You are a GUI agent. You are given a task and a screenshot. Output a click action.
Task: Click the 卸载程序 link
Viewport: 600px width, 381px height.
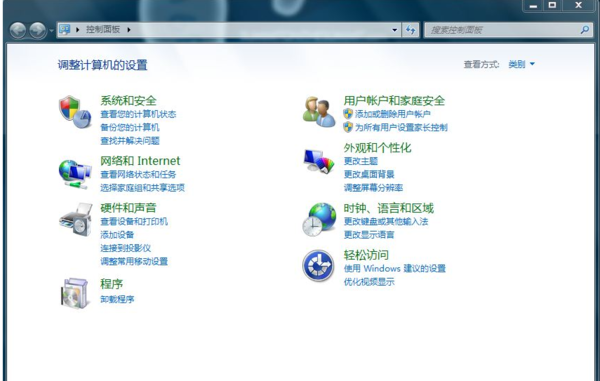pos(117,299)
